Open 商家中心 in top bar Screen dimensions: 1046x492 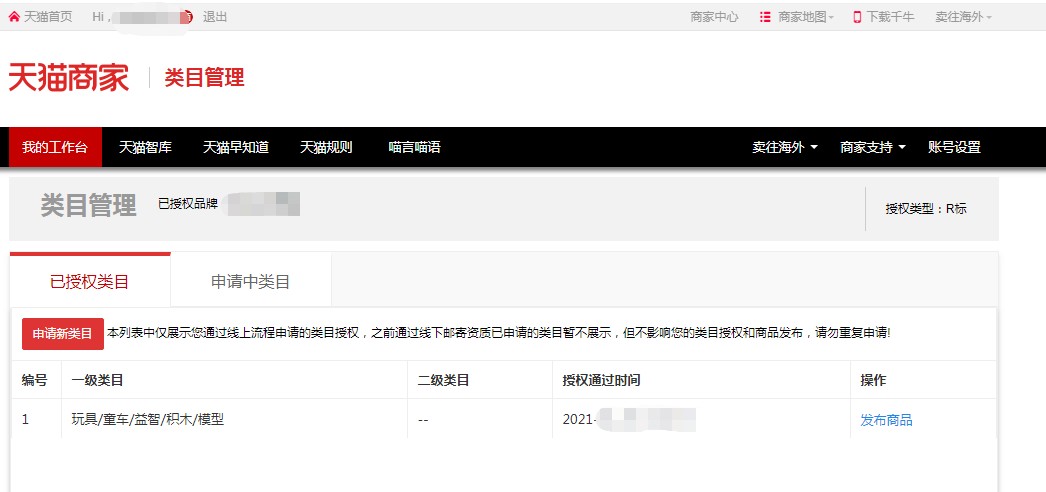(x=714, y=17)
